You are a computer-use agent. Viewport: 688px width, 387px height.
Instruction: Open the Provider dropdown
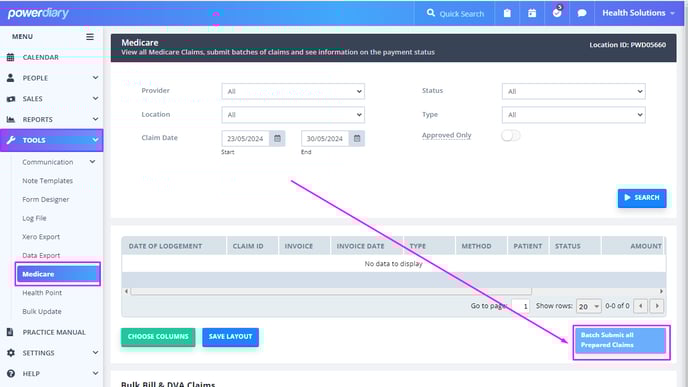point(293,91)
